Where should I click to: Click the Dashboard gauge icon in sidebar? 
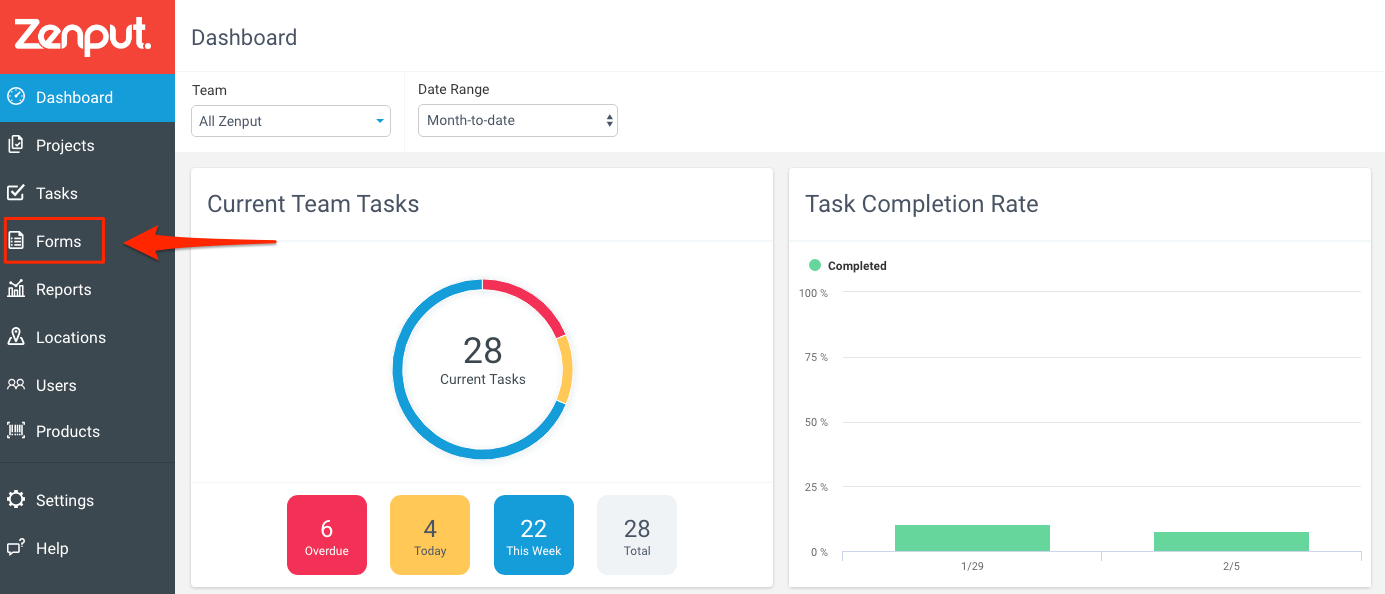point(16,97)
